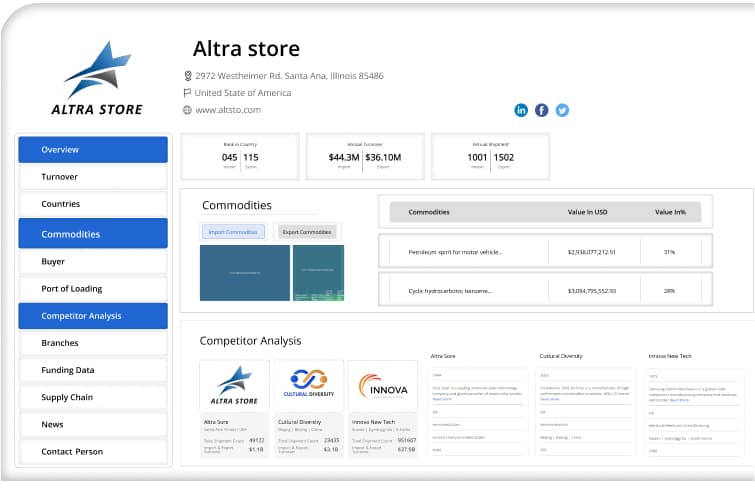Select the Altra Store competitor card logo
The height and width of the screenshot is (503, 755).
tap(234, 386)
